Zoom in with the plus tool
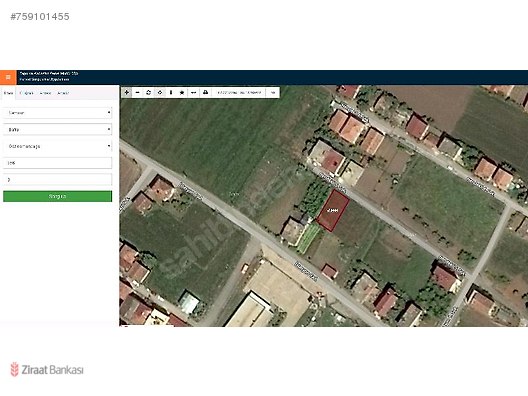Viewport: 528px width, 396px height. 127,92
